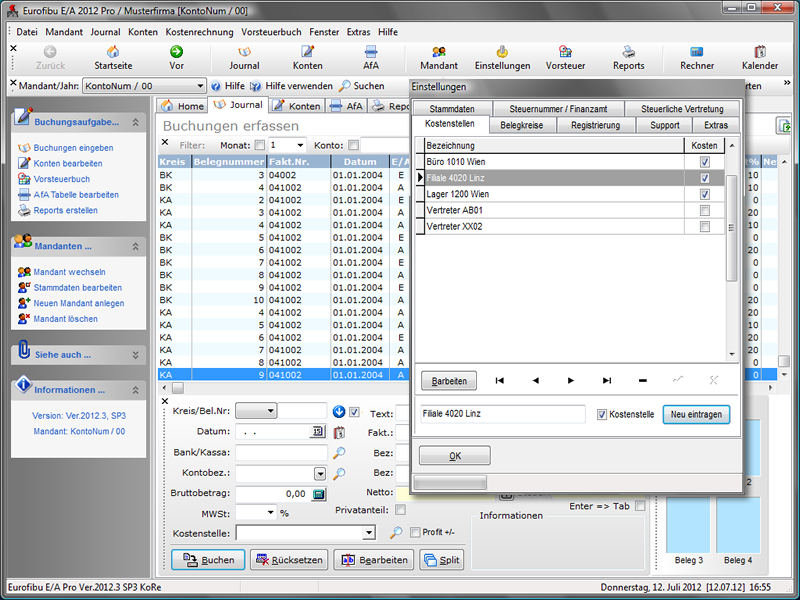800x600 pixels.
Task: Click the Rücksetzen button
Action: (289, 560)
